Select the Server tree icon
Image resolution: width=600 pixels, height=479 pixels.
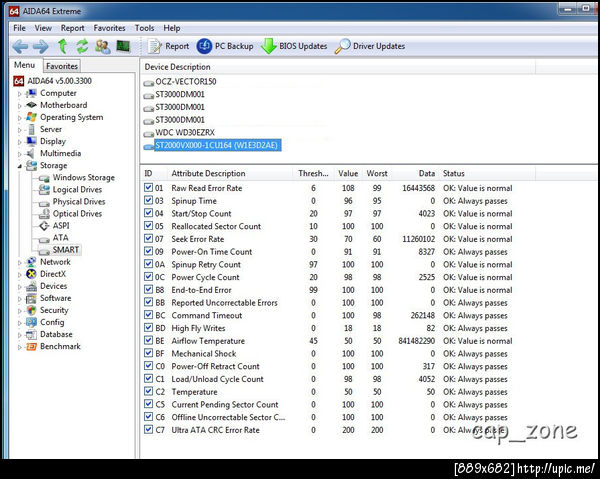coord(31,129)
